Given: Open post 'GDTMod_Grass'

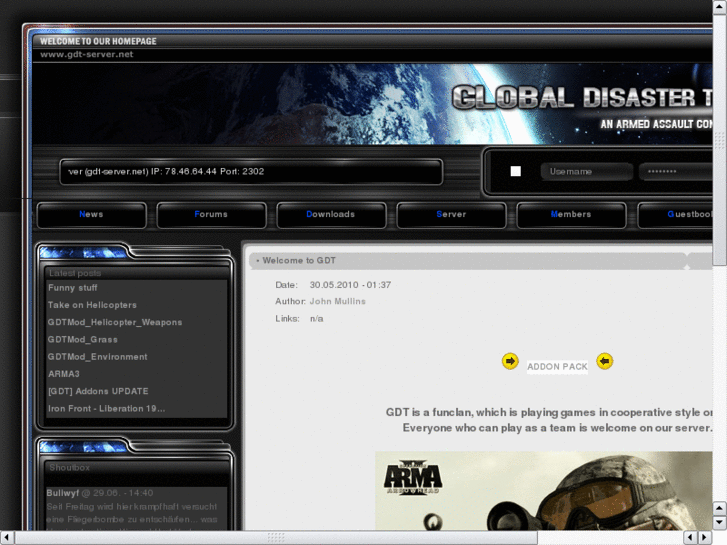Looking at the screenshot, I should (83, 340).
